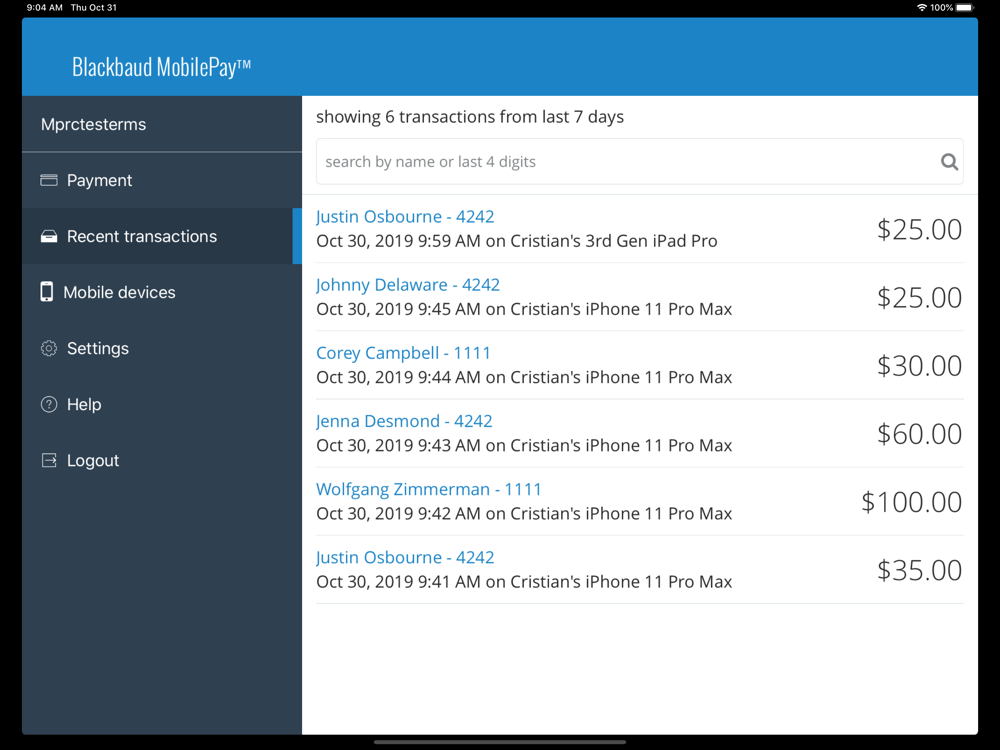Click the gear icon beside Settings

tap(49, 348)
